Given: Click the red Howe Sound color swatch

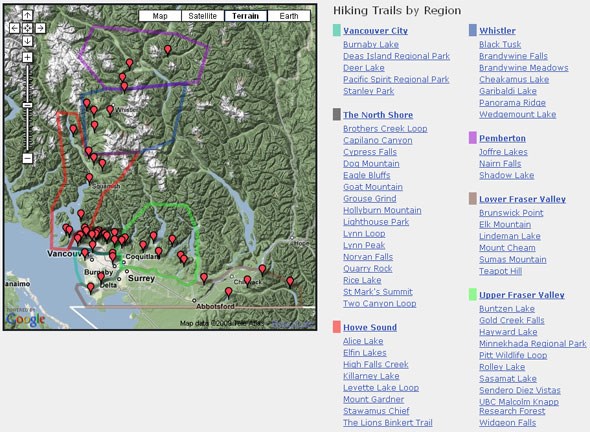Looking at the screenshot, I should (337, 327).
